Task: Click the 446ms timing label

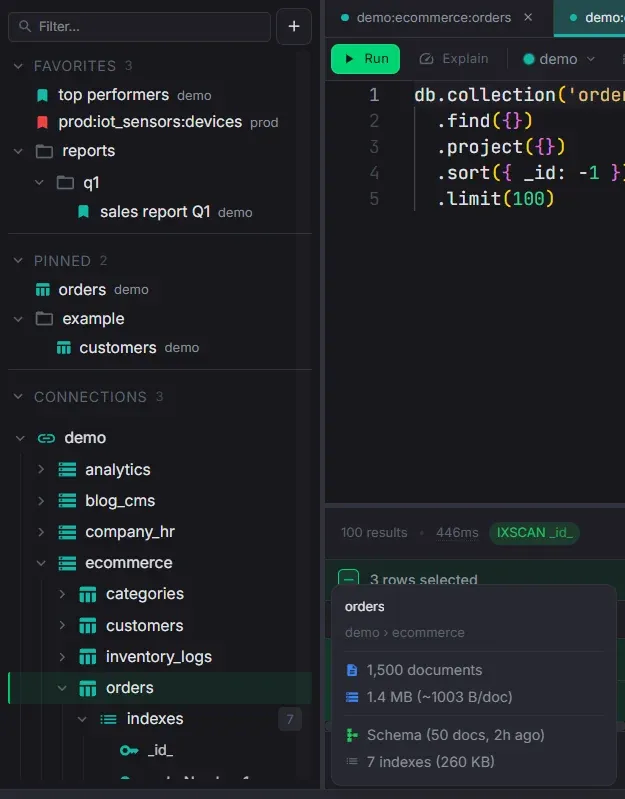Action: coord(457,532)
